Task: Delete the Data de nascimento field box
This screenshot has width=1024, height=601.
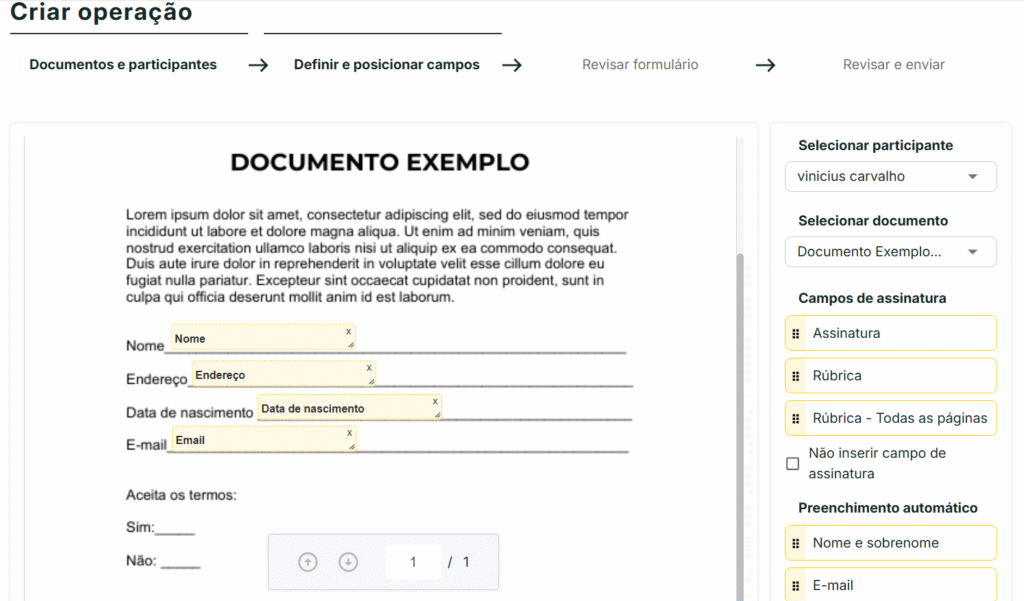Action: pos(435,401)
